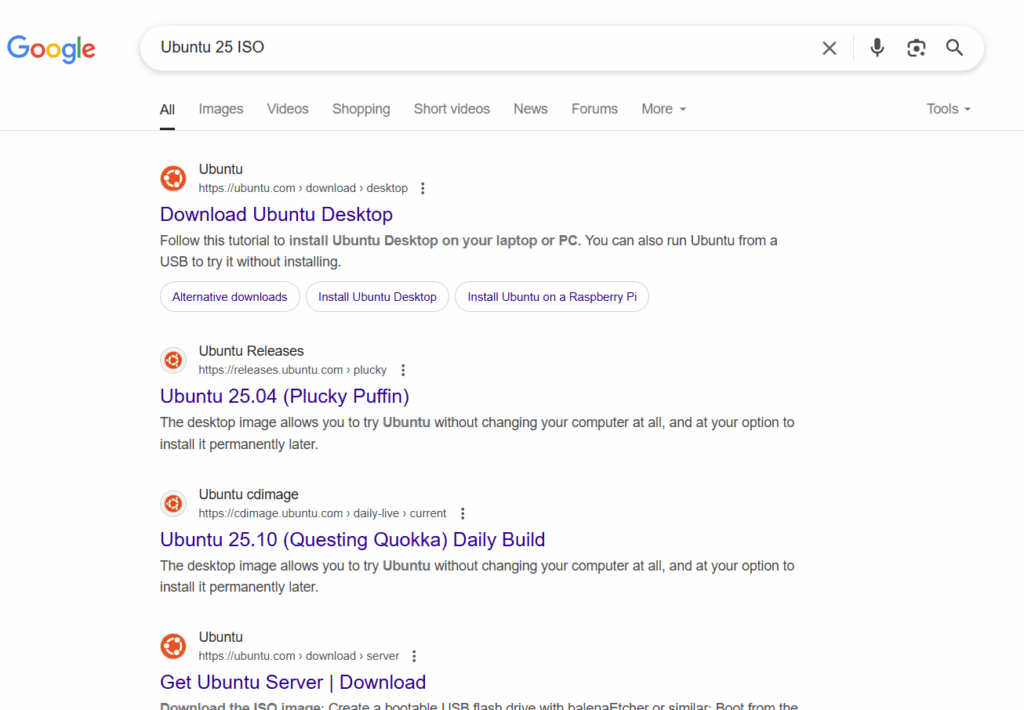The height and width of the screenshot is (710, 1024).
Task: Start voice search with microphone icon
Action: pyautogui.click(x=877, y=48)
